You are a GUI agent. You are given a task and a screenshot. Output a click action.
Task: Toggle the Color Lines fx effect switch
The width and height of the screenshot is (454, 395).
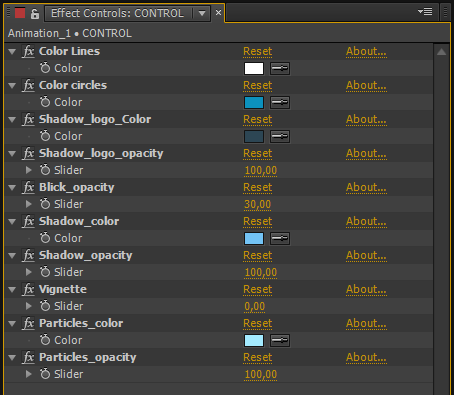click(29, 51)
